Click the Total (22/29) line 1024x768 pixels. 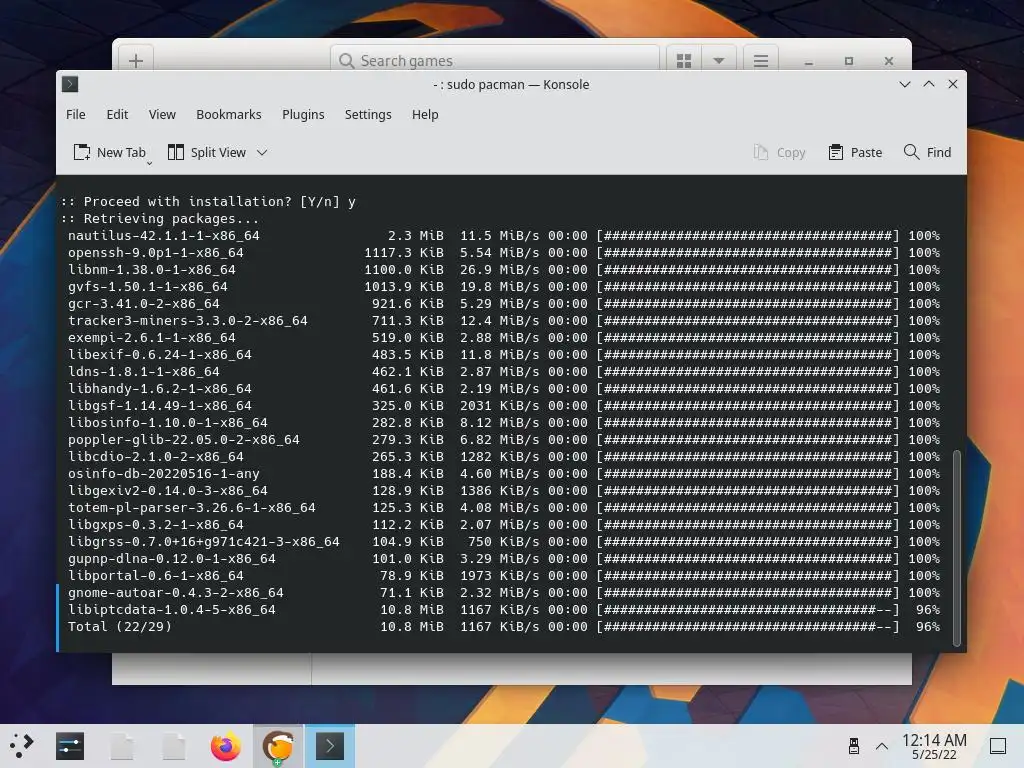504,627
